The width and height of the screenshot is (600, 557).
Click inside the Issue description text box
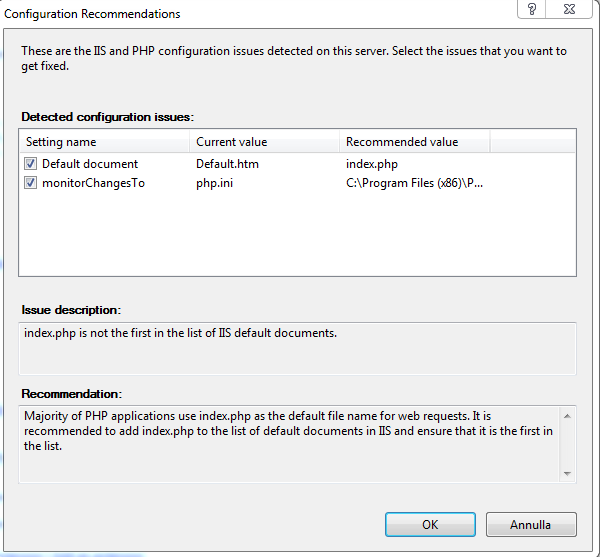[297, 349]
